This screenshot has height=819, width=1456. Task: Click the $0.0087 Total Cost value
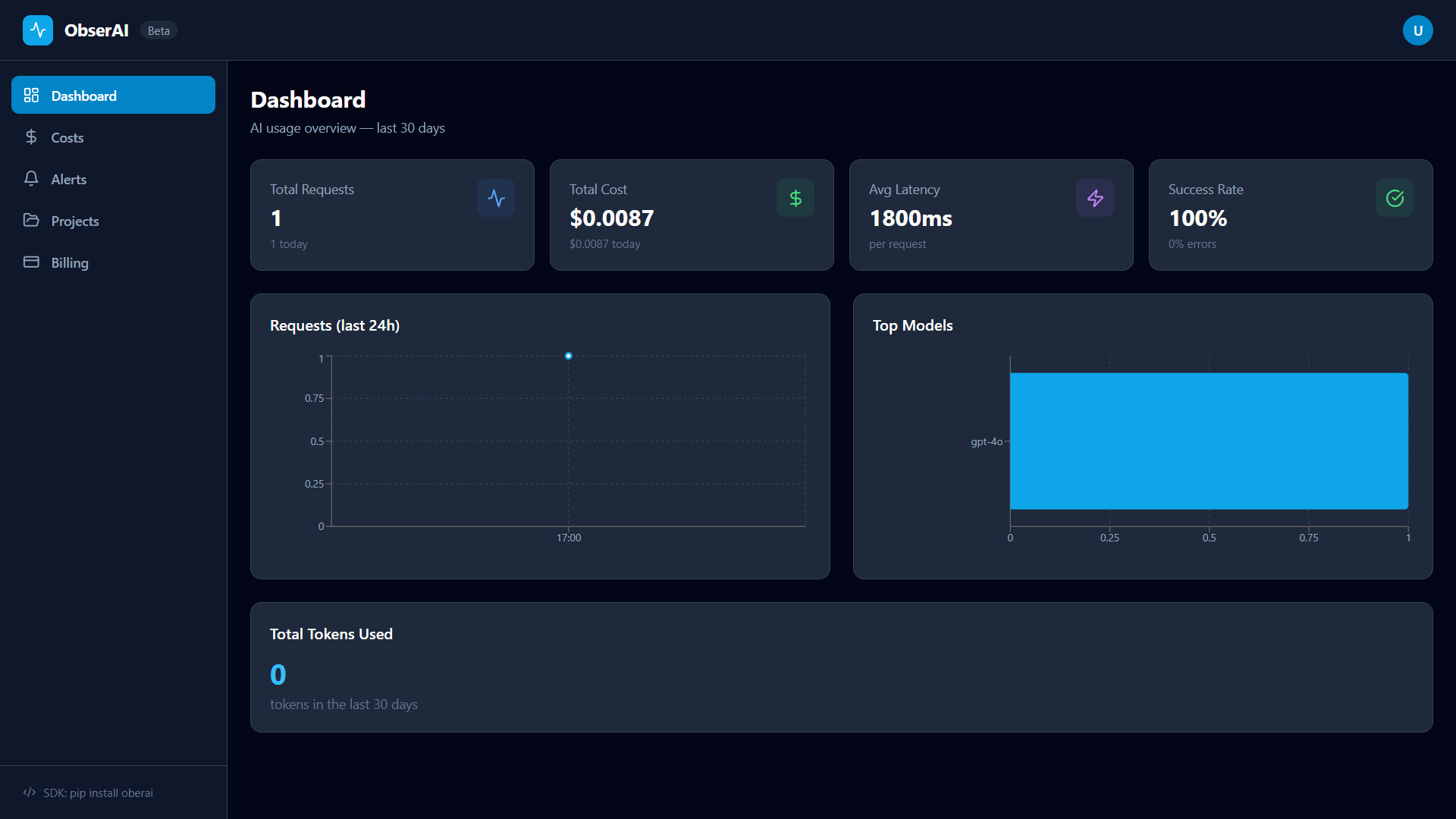611,218
